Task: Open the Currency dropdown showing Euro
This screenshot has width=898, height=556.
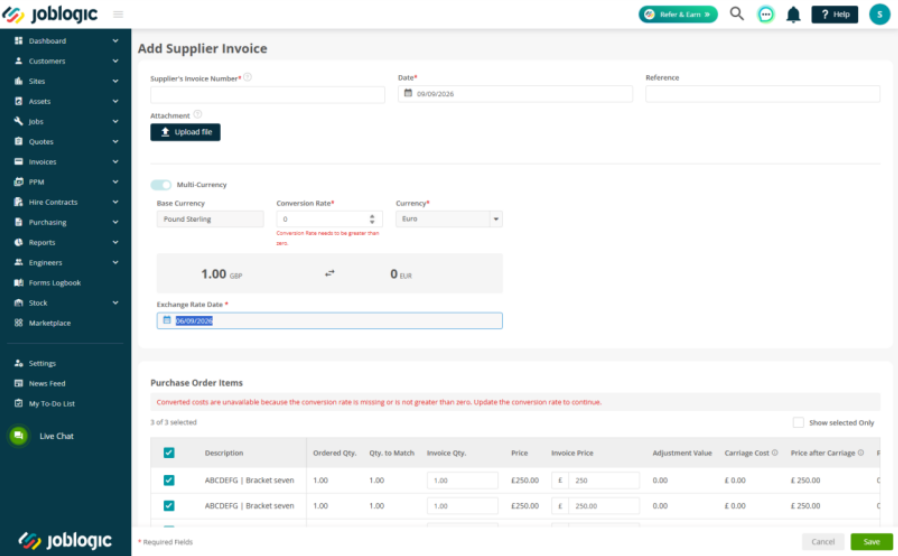Action: point(449,219)
